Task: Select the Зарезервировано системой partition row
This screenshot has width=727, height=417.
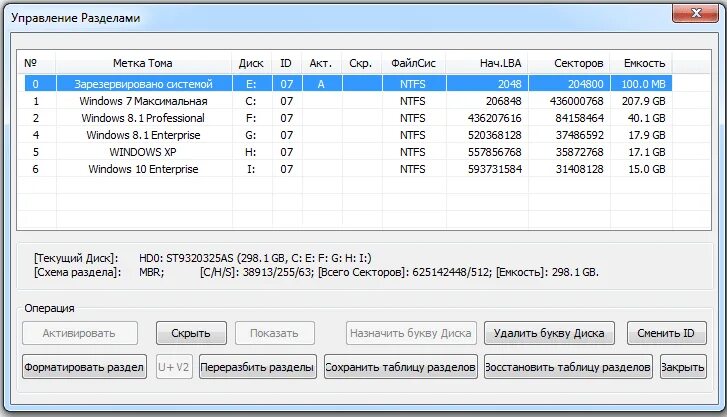Action: tap(348, 84)
